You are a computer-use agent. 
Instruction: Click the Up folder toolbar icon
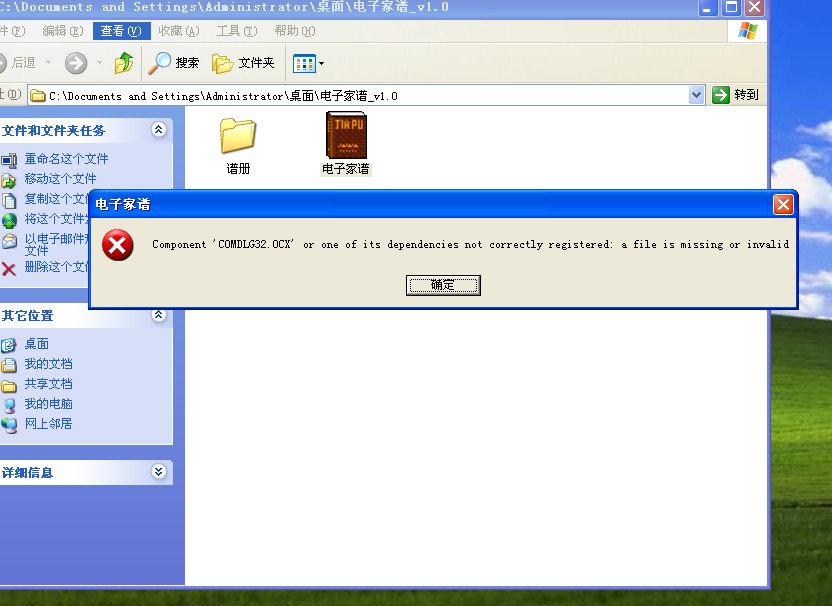pos(124,63)
